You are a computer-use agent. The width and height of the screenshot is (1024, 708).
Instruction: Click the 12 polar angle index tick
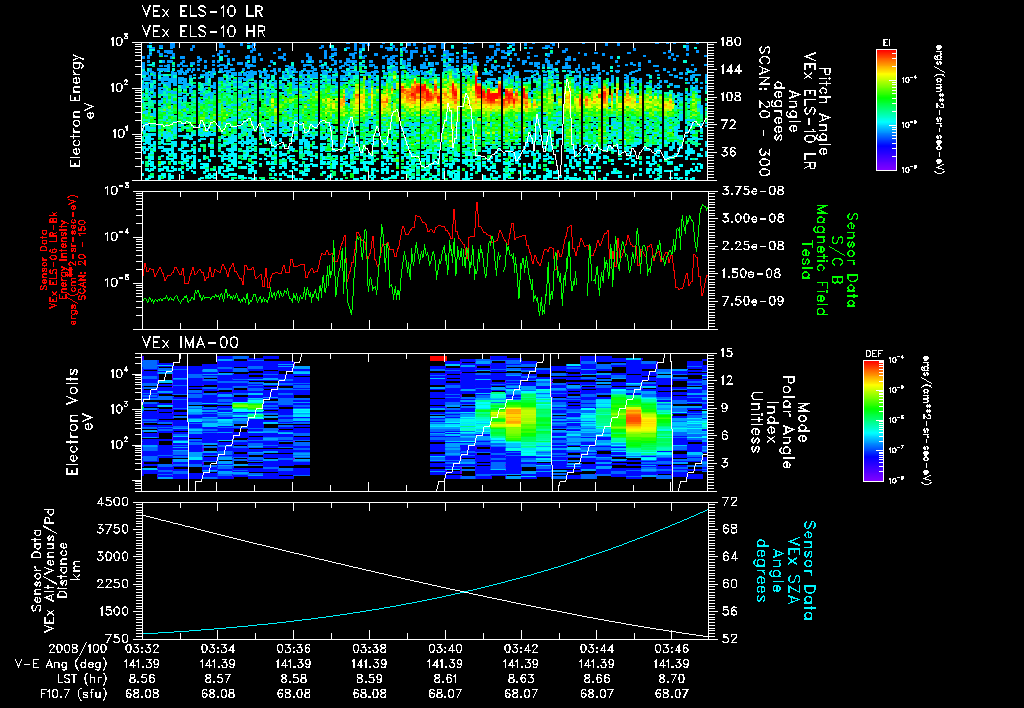(726, 381)
